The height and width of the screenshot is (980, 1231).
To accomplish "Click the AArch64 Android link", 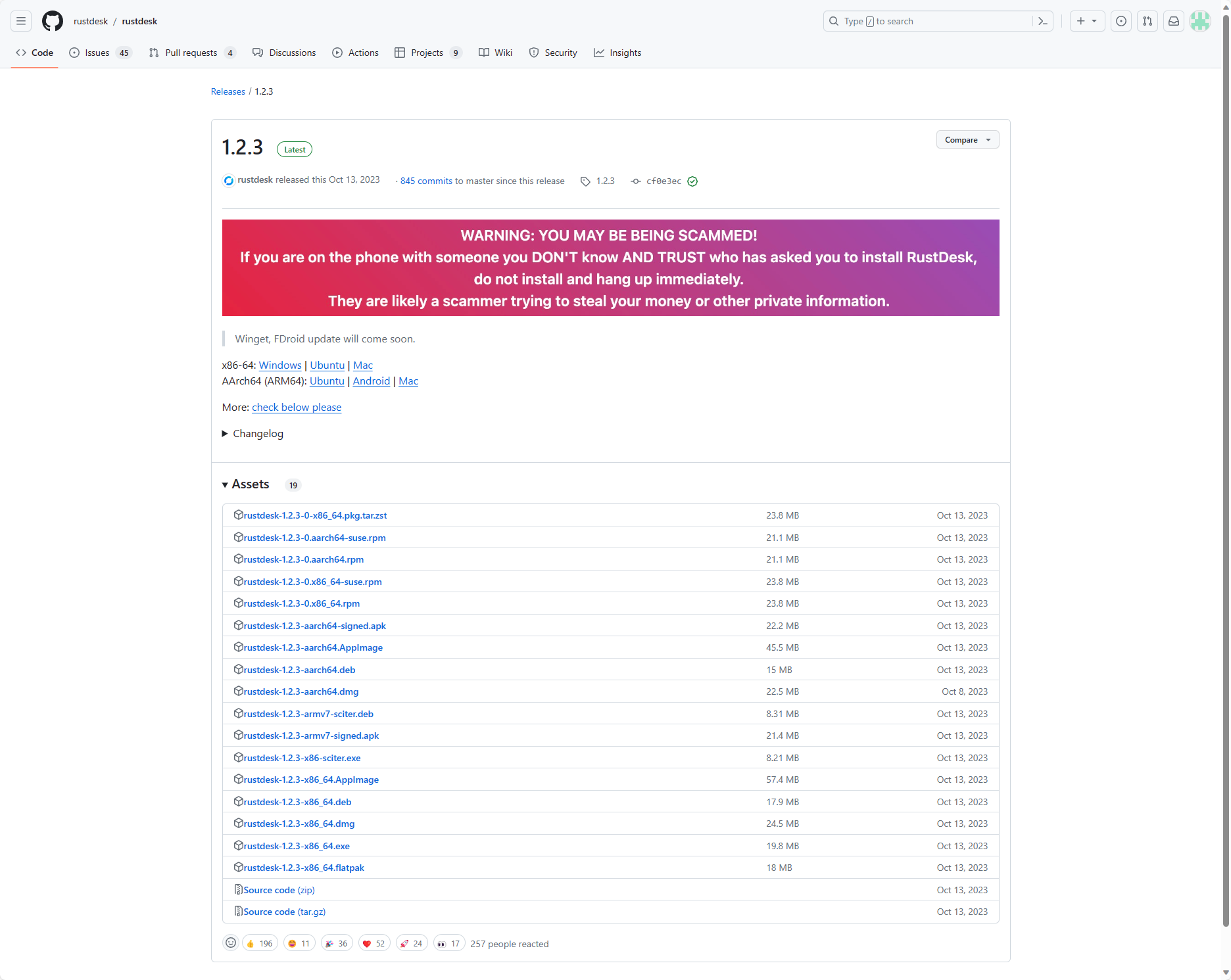I will [x=371, y=381].
